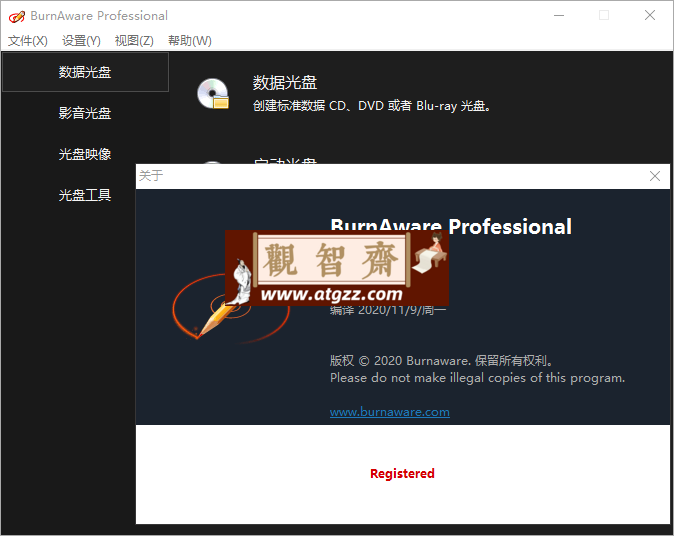
Task: Click the data disc icon with folder
Action: click(213, 94)
